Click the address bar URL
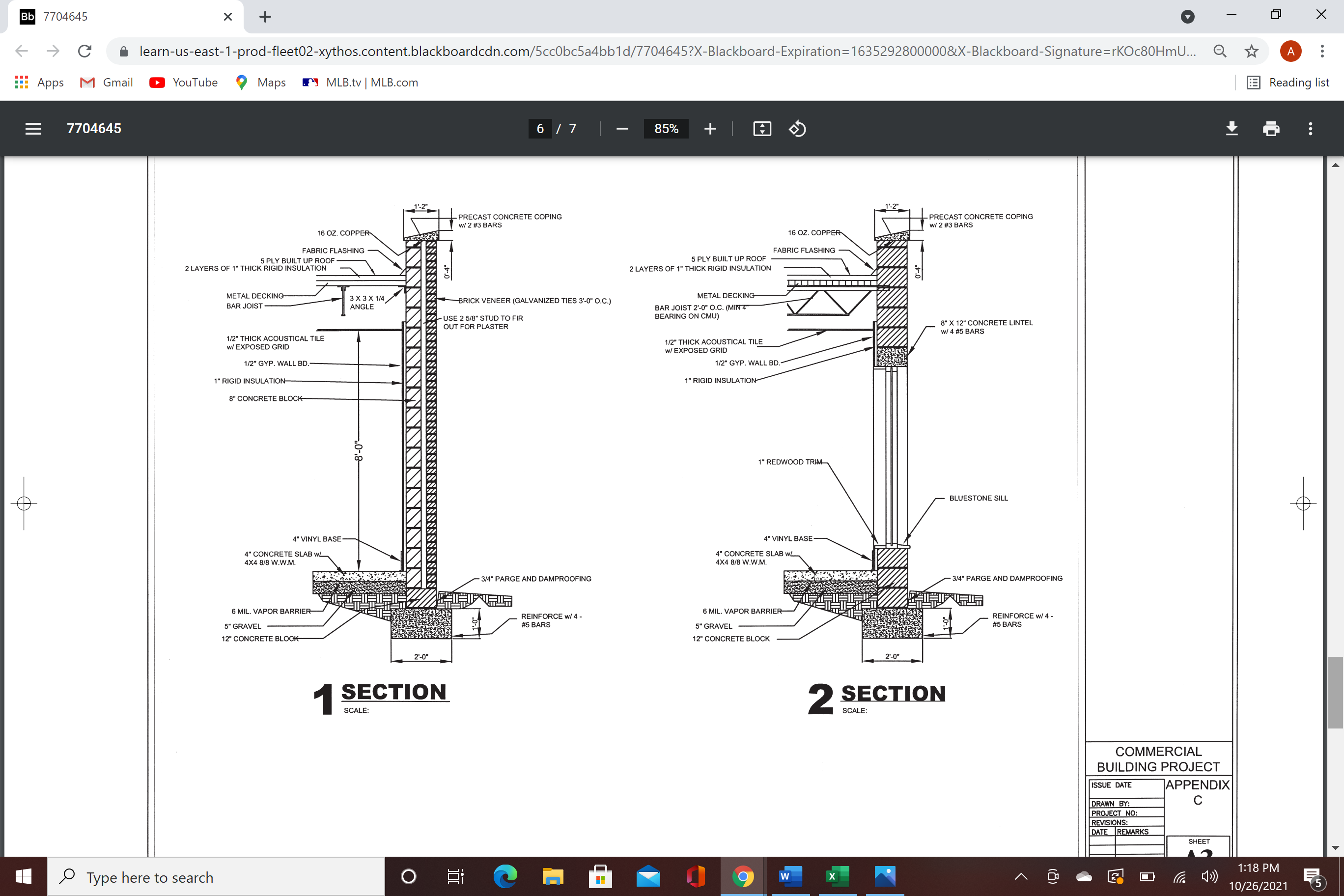Viewport: 1344px width, 896px height. (x=668, y=52)
